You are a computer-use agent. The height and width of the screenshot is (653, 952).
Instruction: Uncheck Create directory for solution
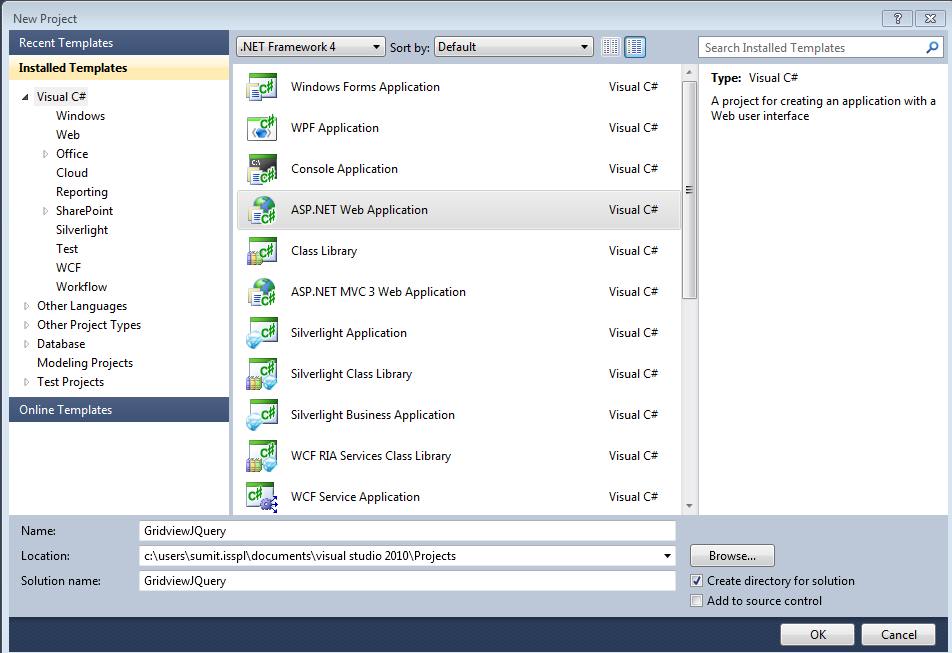click(697, 581)
